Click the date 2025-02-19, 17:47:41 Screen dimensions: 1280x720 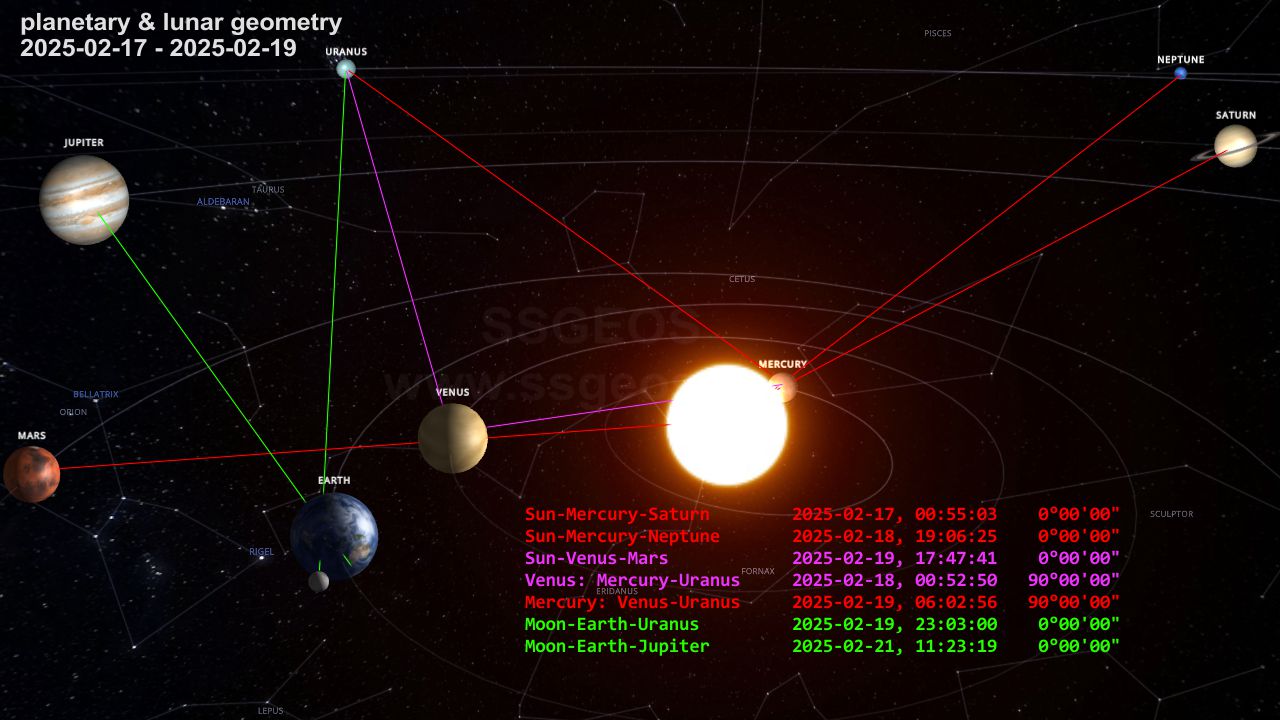click(x=895, y=558)
